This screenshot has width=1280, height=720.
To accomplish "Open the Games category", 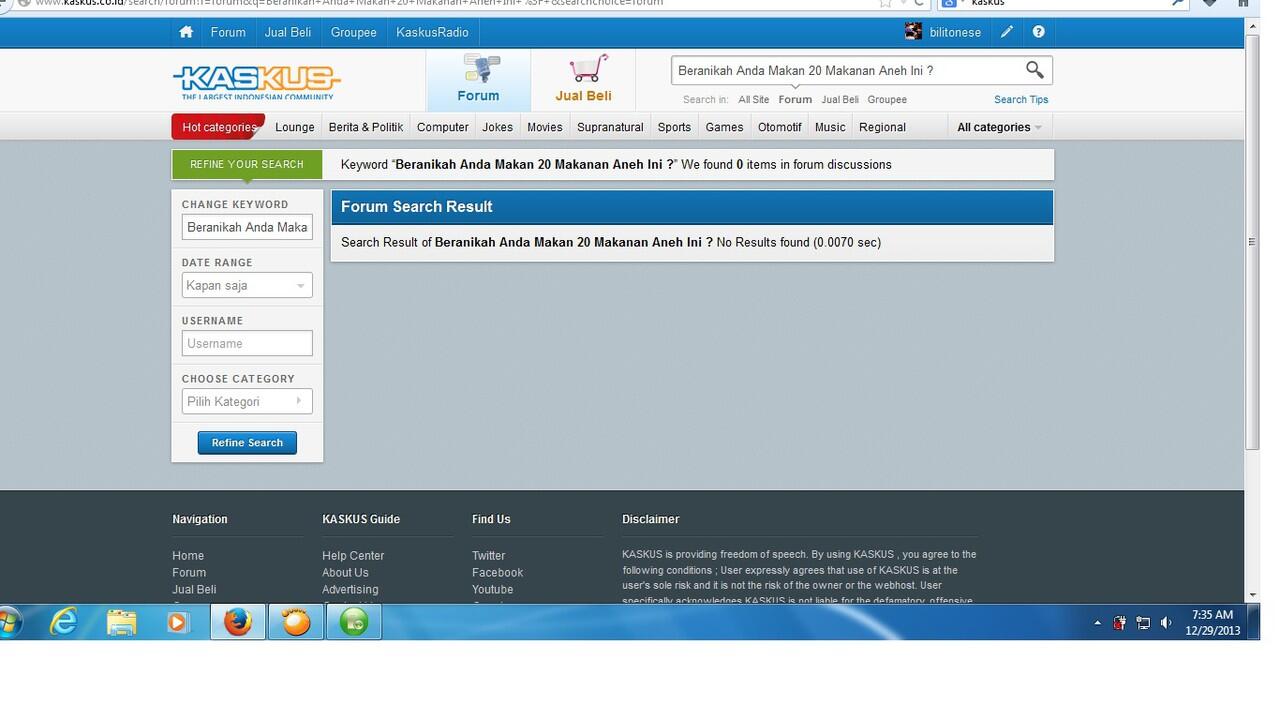I will pyautogui.click(x=724, y=127).
